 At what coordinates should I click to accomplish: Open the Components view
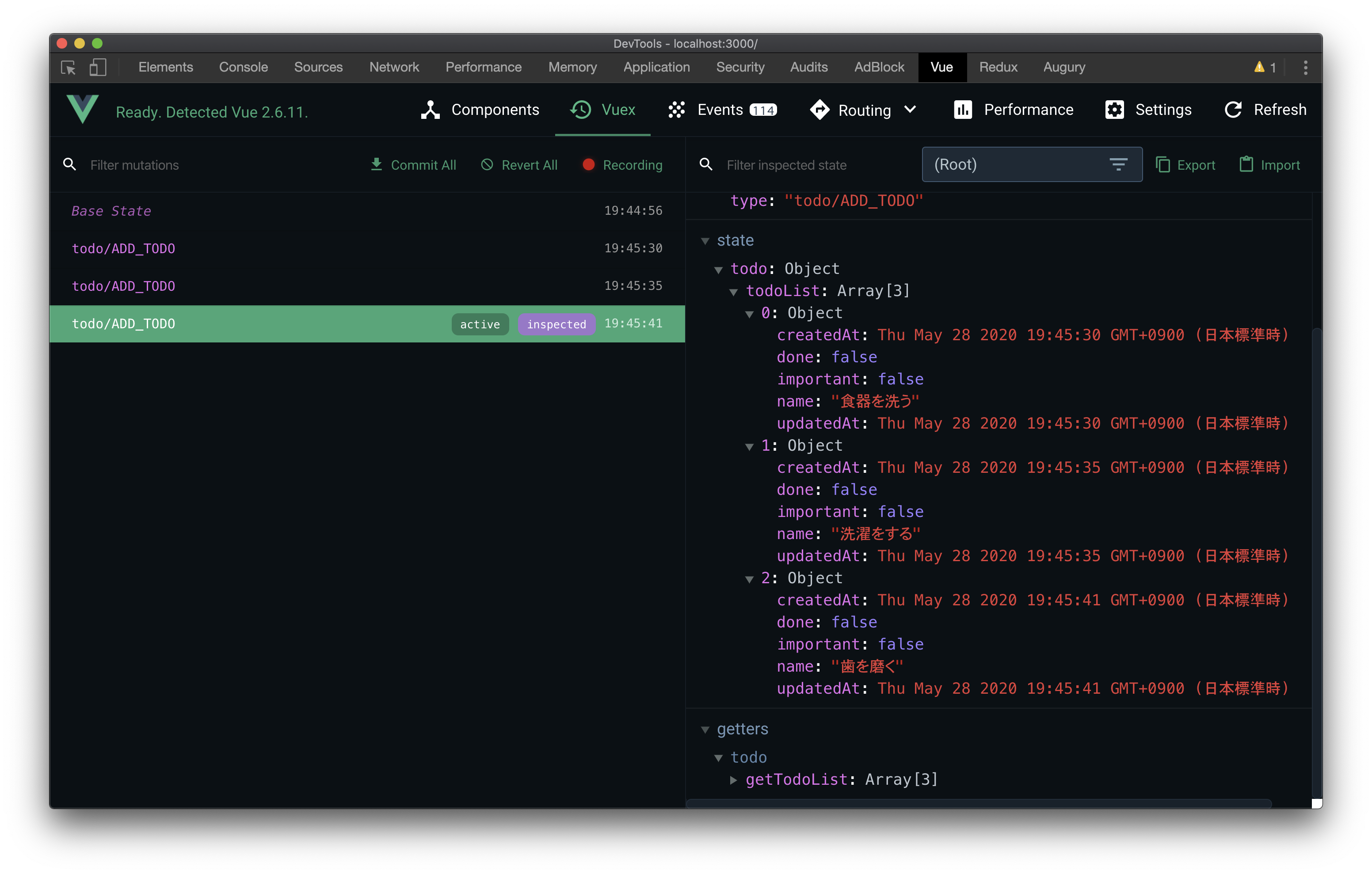tap(480, 110)
